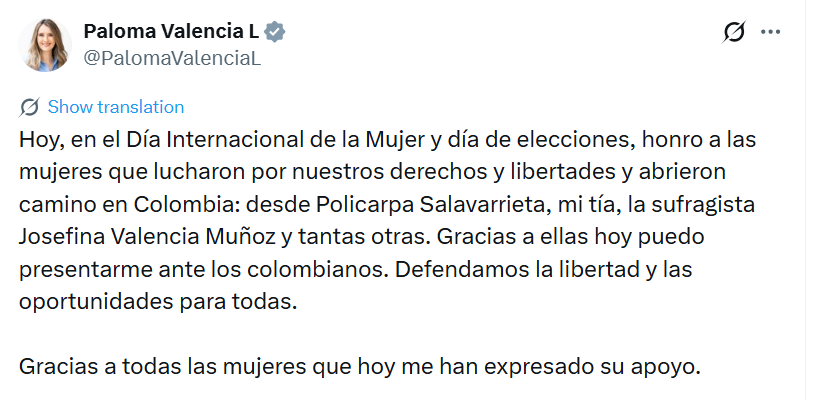828x400 pixels.
Task: Click the phrase "oportunidades para todas"
Action: click(x=158, y=302)
